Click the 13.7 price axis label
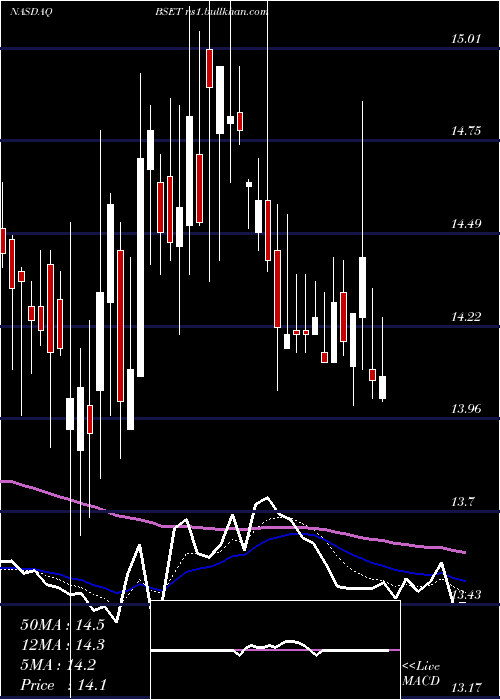 [x=462, y=502]
